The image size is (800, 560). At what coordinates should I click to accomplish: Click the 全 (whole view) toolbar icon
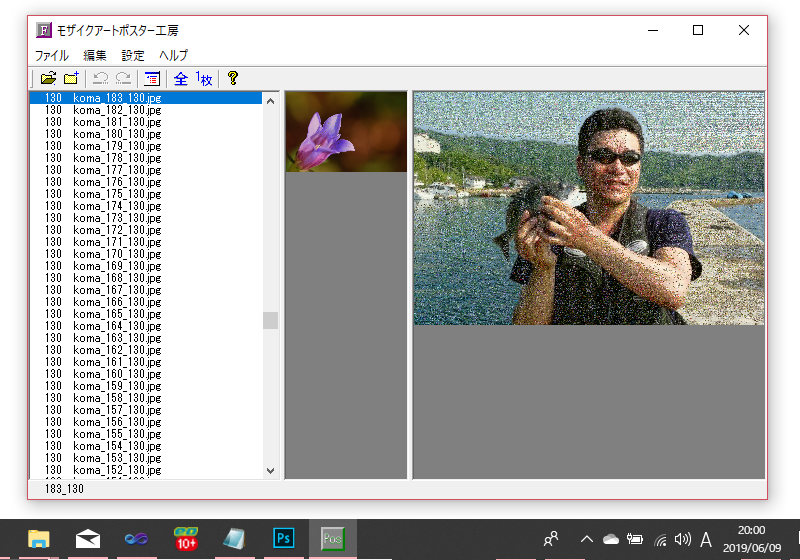click(181, 78)
